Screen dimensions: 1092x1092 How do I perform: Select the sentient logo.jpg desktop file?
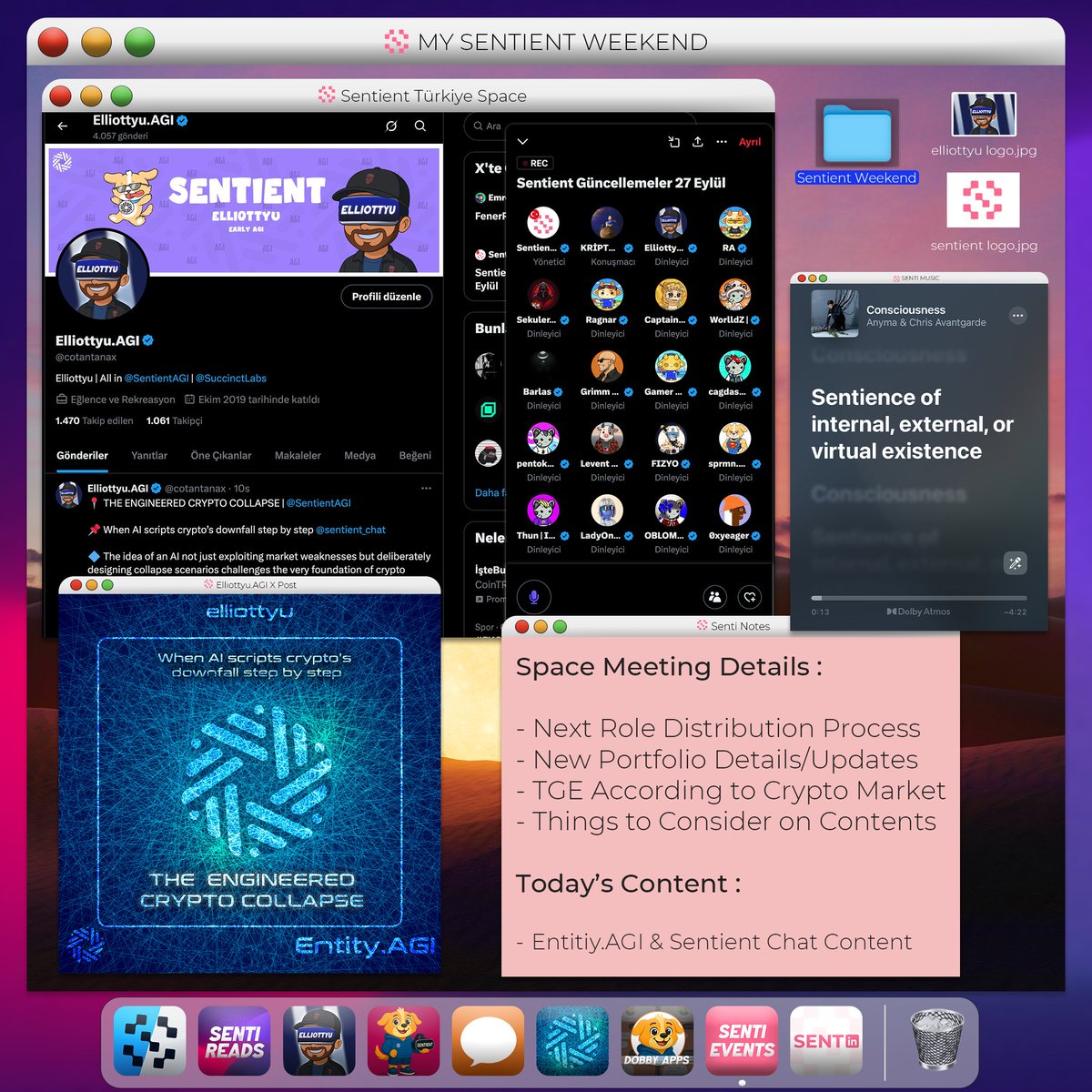pyautogui.click(x=984, y=213)
